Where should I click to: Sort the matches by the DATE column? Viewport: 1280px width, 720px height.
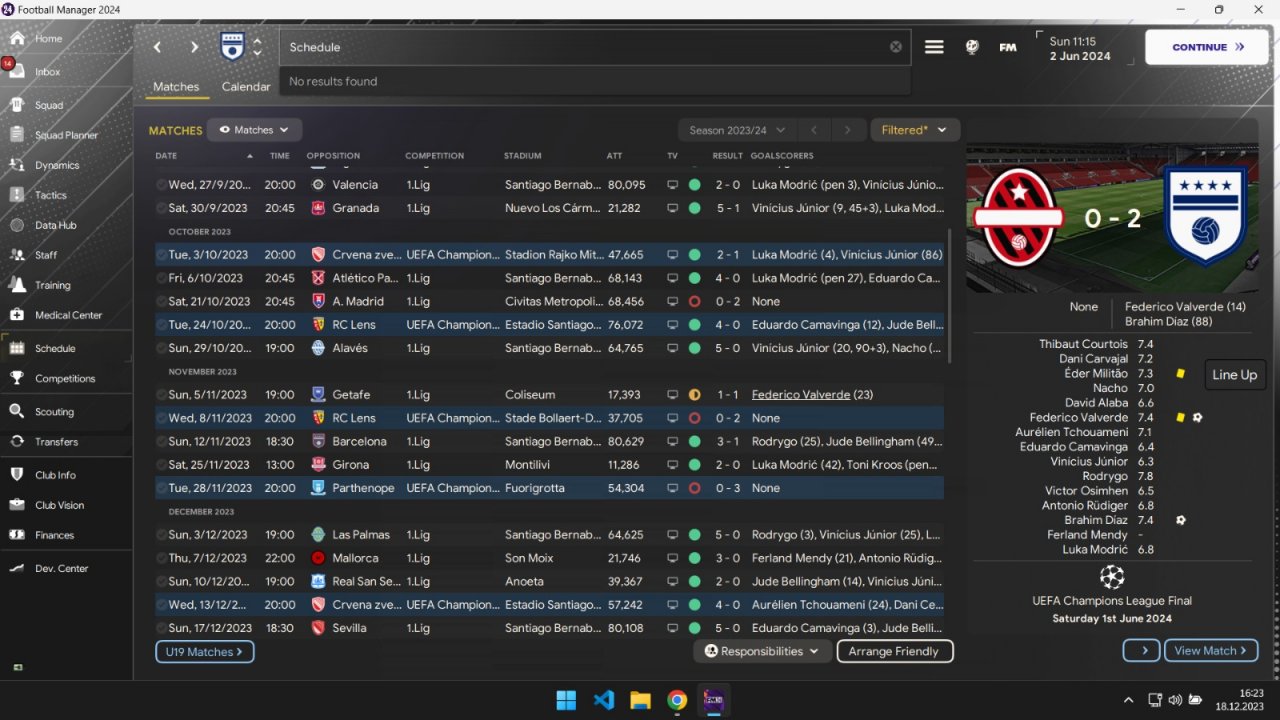[205, 156]
